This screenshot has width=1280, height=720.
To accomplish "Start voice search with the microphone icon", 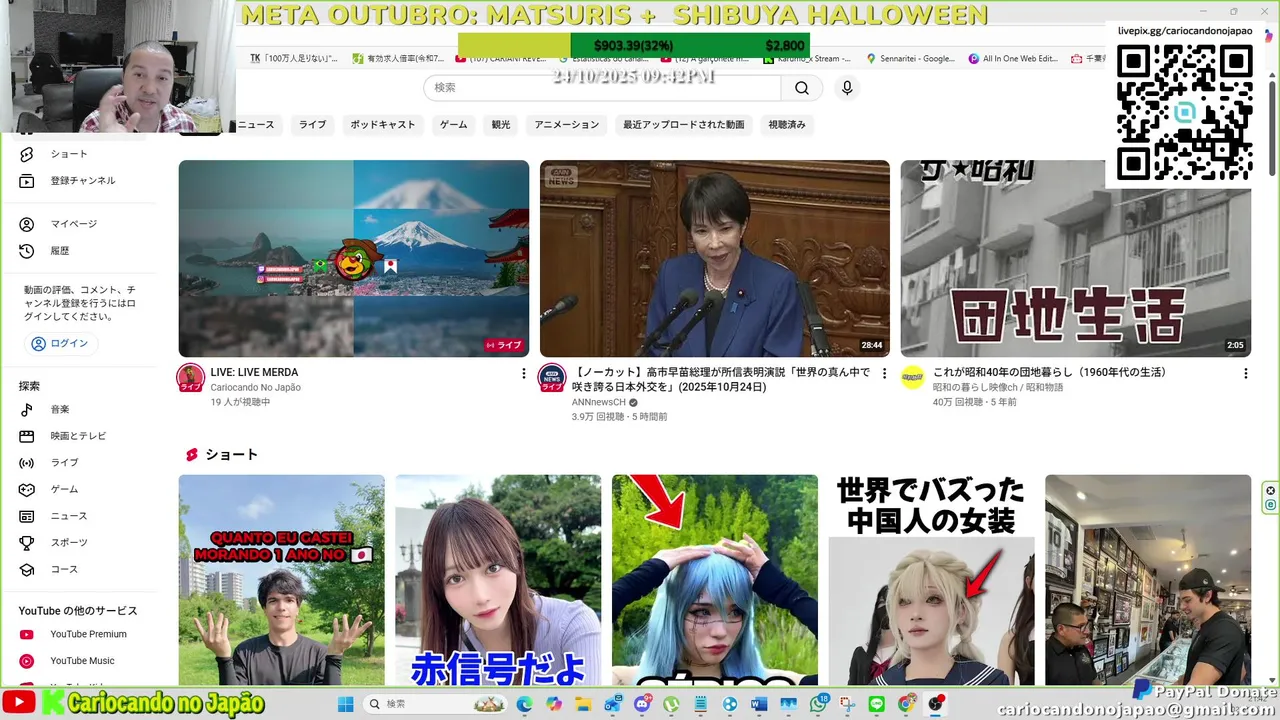I will point(847,88).
